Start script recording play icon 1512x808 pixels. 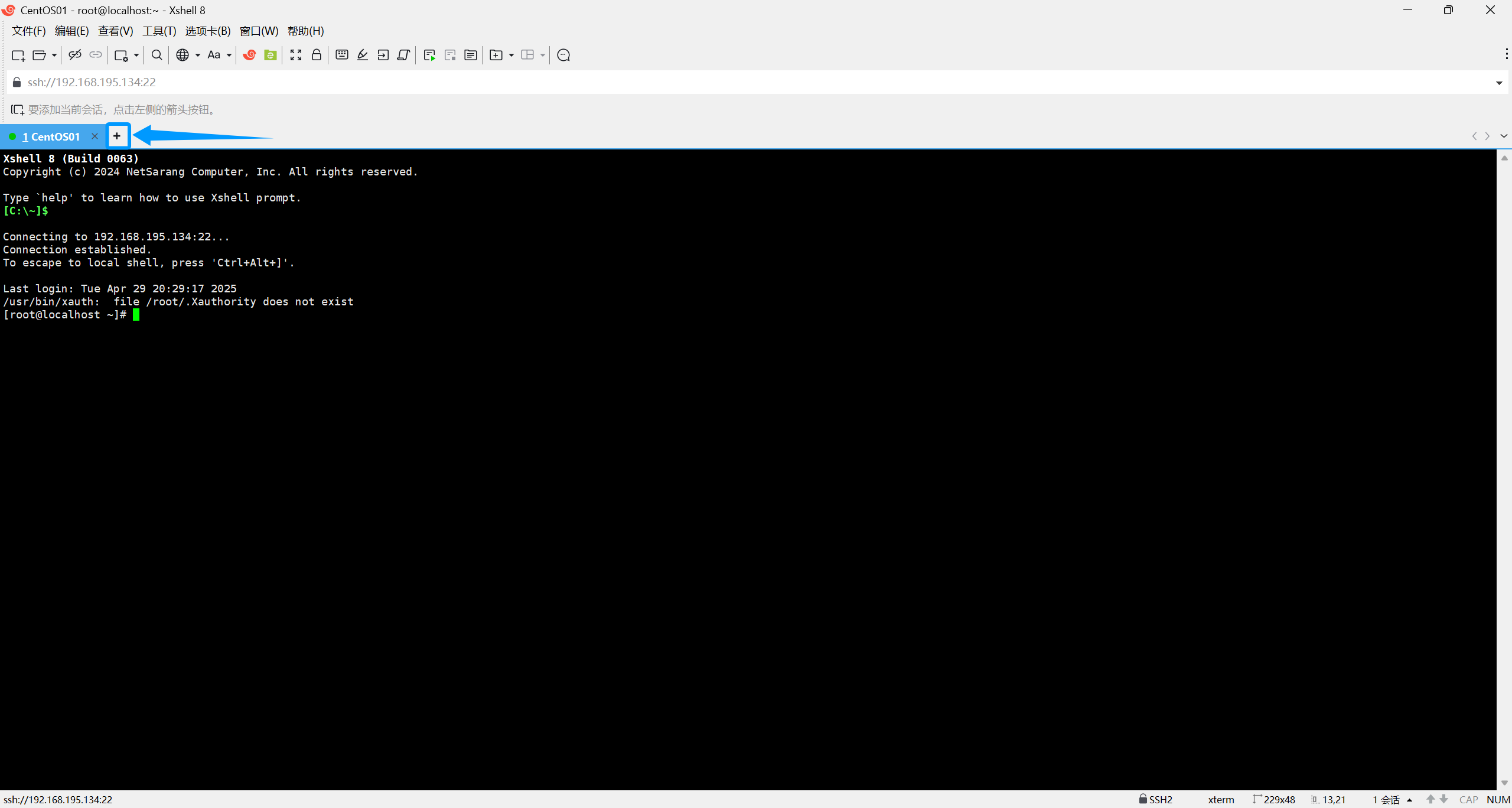tap(429, 55)
